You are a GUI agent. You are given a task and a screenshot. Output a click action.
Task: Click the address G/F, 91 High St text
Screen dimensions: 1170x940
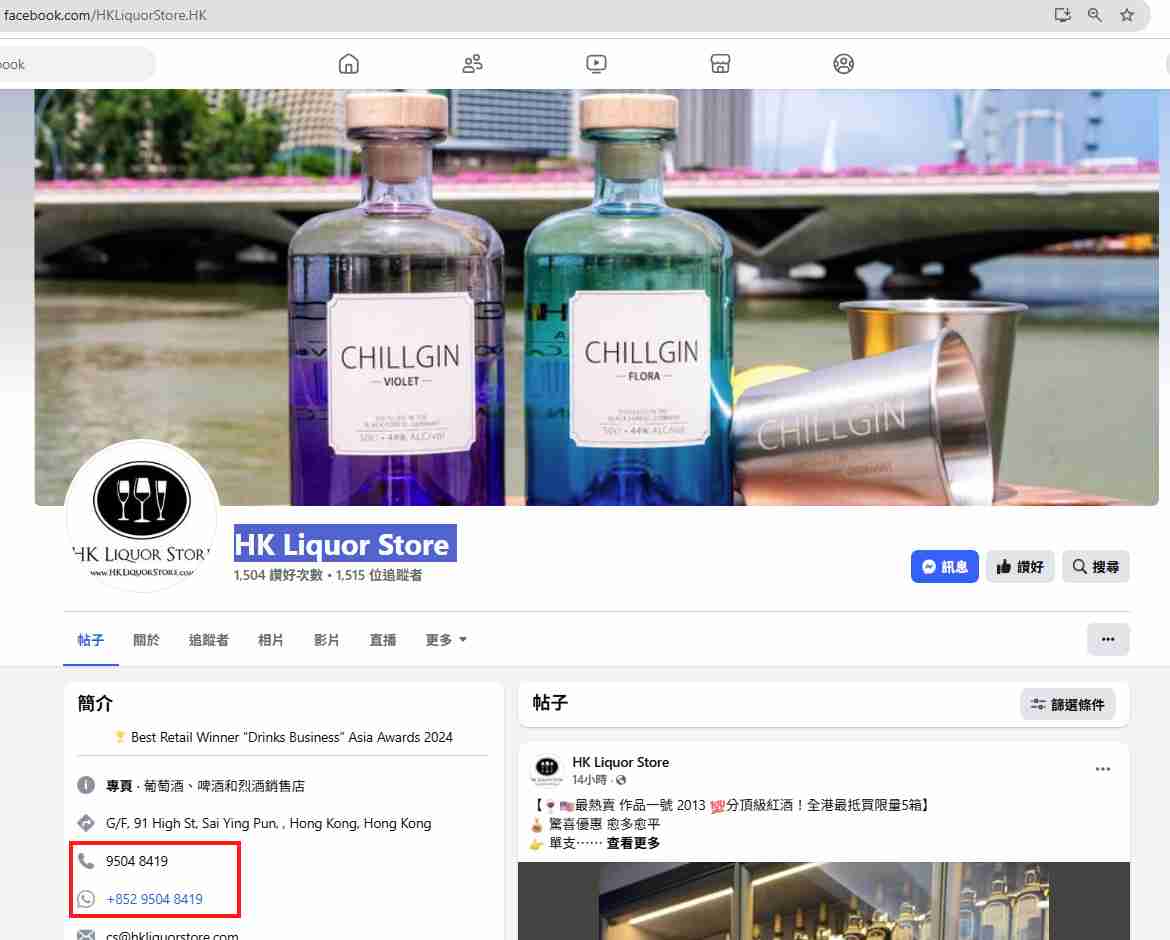click(x=269, y=824)
